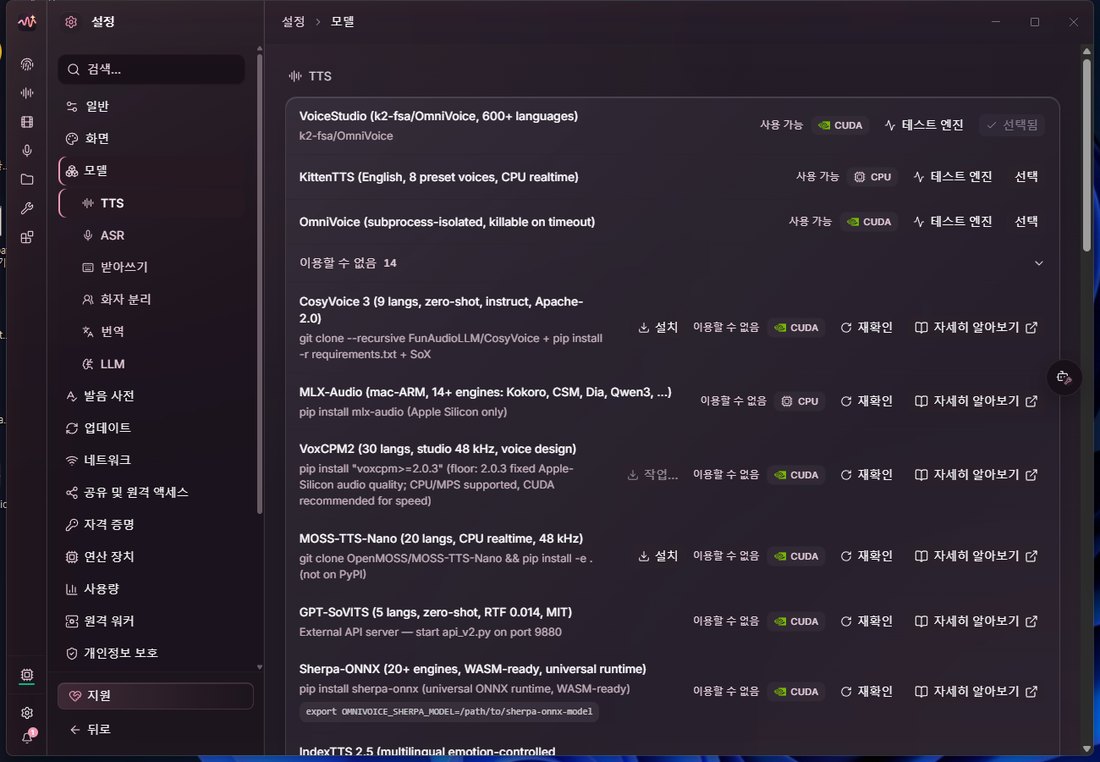Click the export OMNIVOICE_SHERPA_MODEL code snippet
Viewport: 1100px width, 762px height.
pos(449,711)
